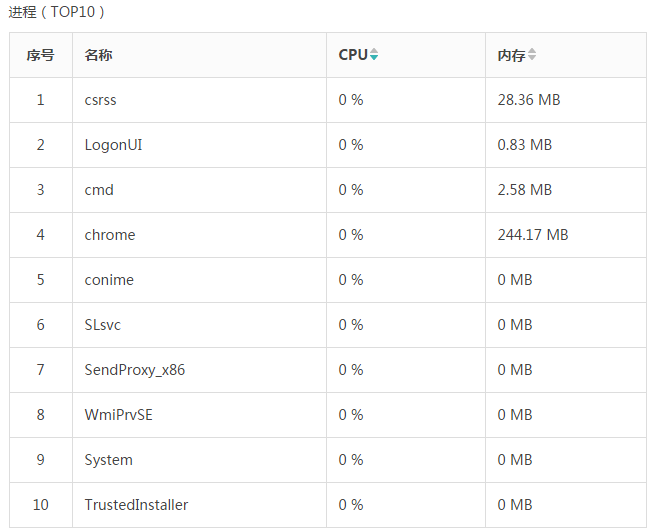654x532 pixels.
Task: Click the 名称 column header
Action: tap(99, 56)
